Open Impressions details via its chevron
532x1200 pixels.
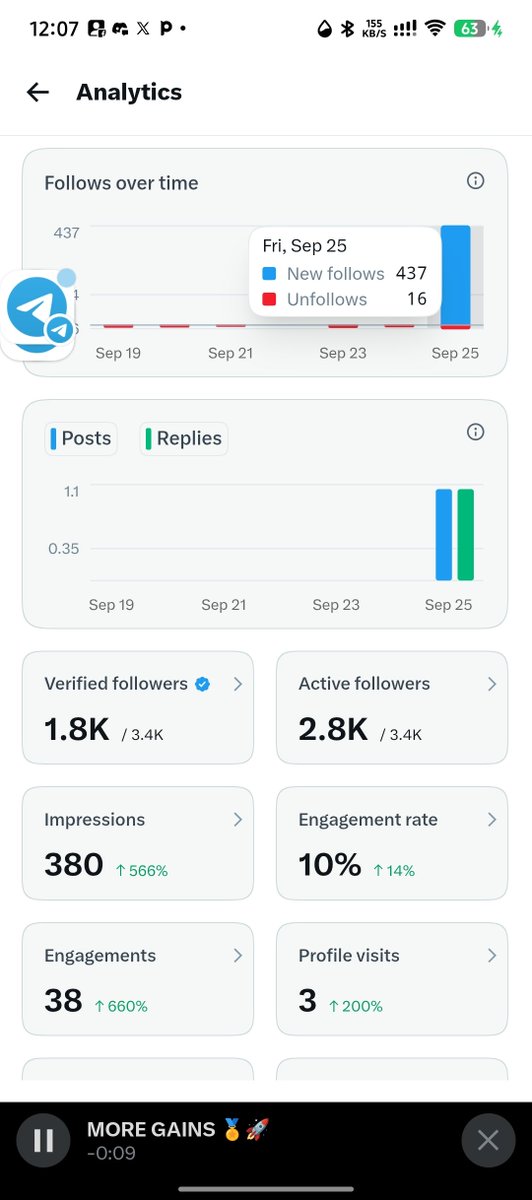[x=238, y=819]
